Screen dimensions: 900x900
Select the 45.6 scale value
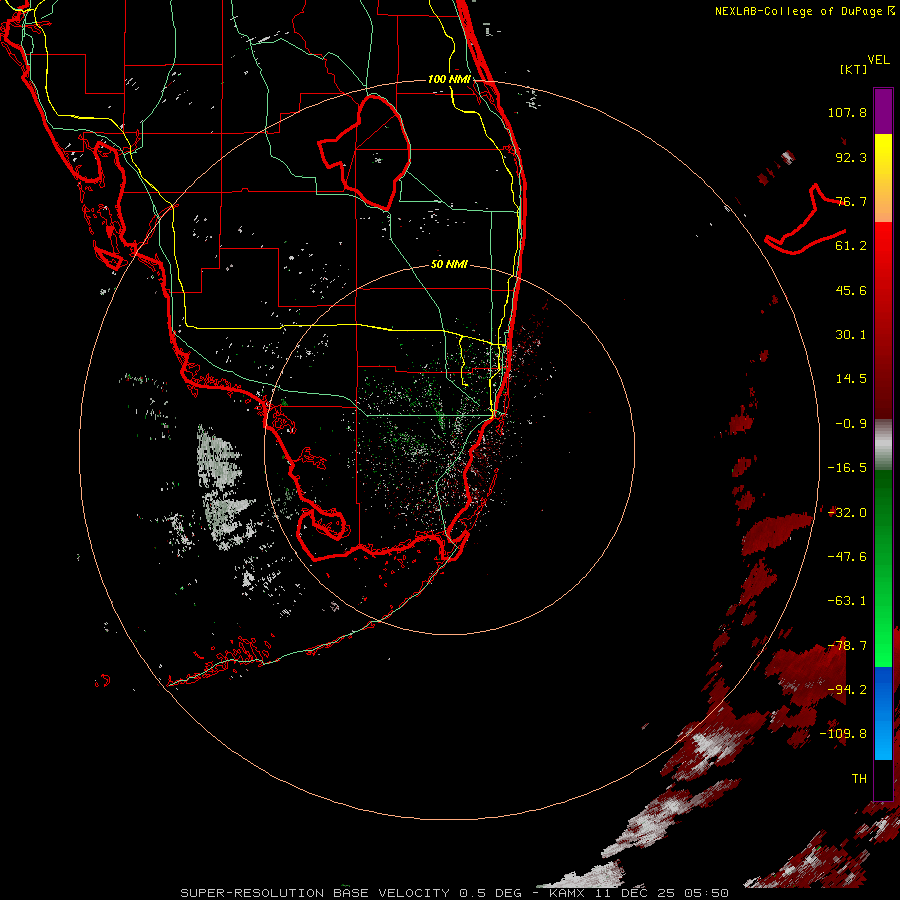851,290
